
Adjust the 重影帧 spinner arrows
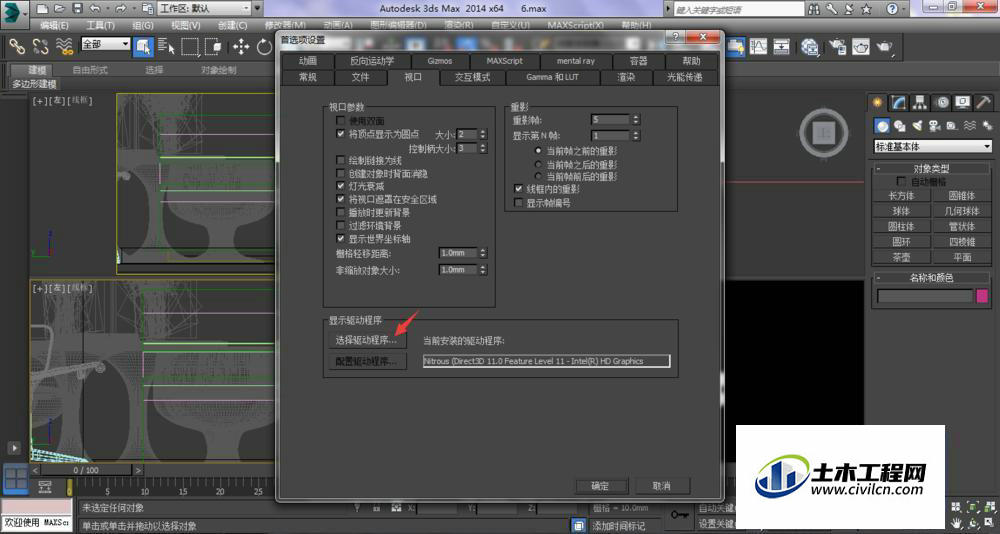636,119
